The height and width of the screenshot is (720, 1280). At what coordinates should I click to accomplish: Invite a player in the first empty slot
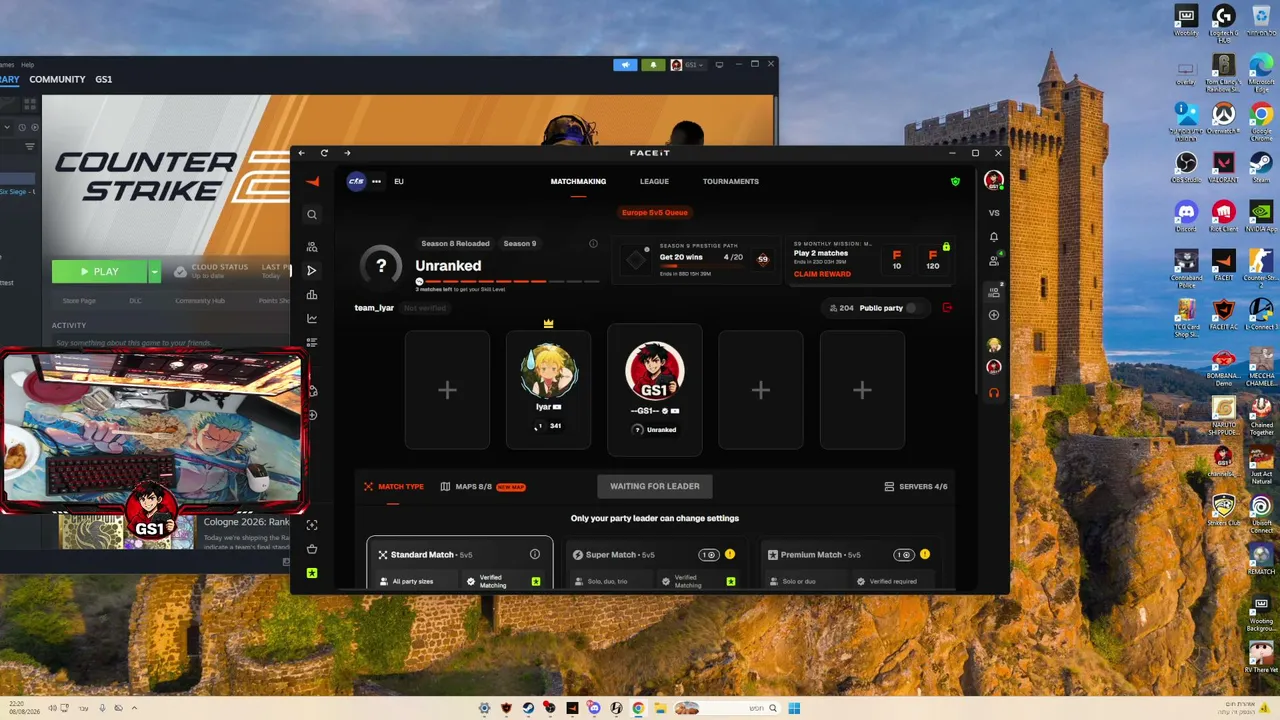click(x=447, y=390)
